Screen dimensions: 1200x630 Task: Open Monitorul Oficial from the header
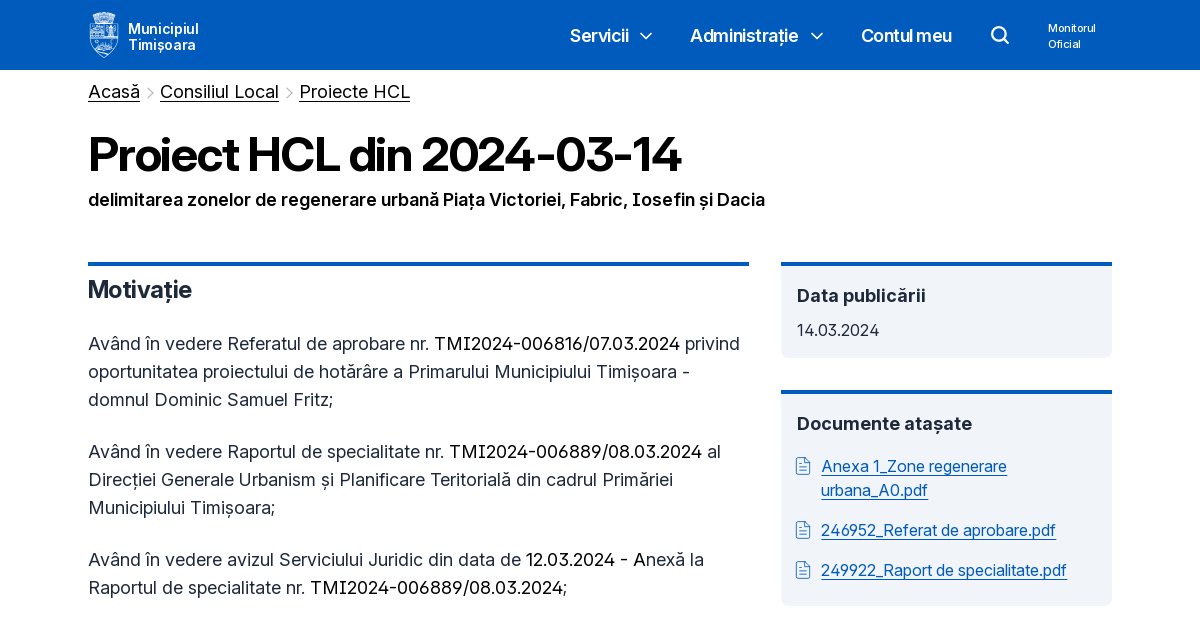1071,35
